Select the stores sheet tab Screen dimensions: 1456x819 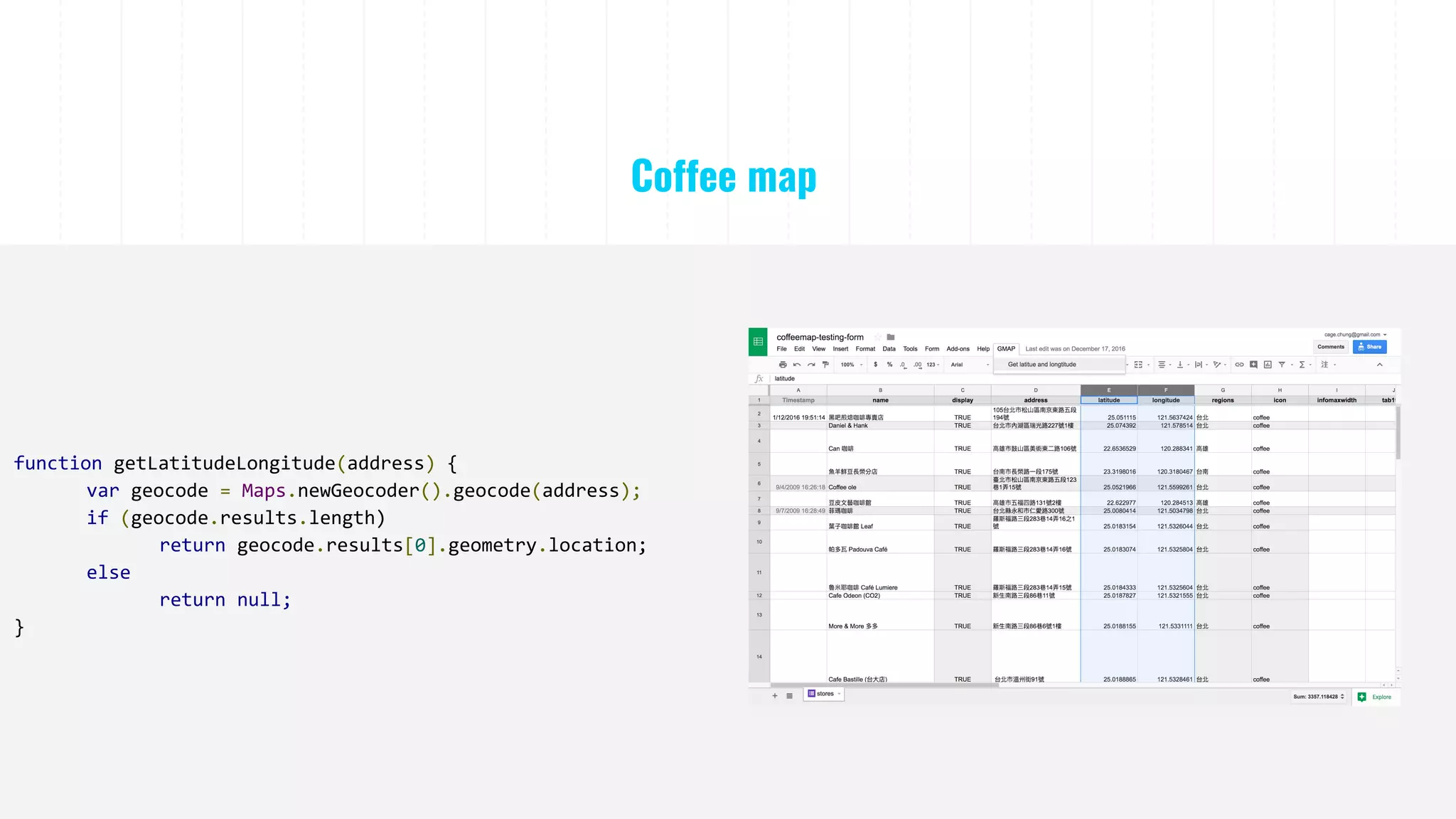tap(824, 694)
